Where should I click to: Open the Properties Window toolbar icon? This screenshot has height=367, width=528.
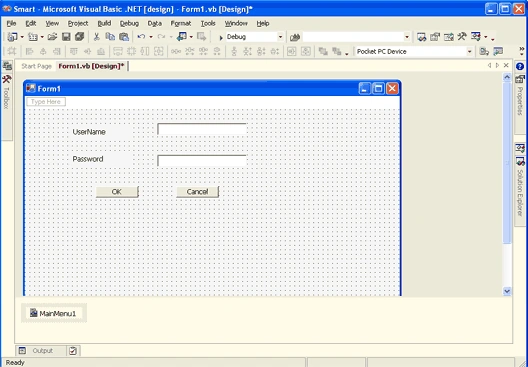point(435,37)
